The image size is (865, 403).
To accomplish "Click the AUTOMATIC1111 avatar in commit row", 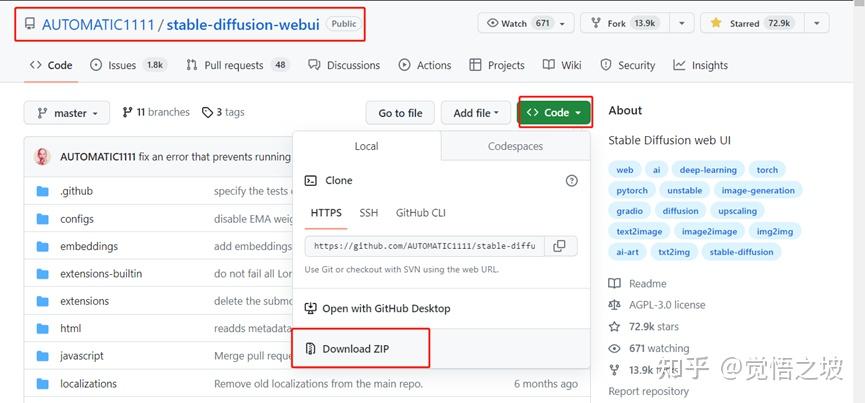I will [x=43, y=156].
